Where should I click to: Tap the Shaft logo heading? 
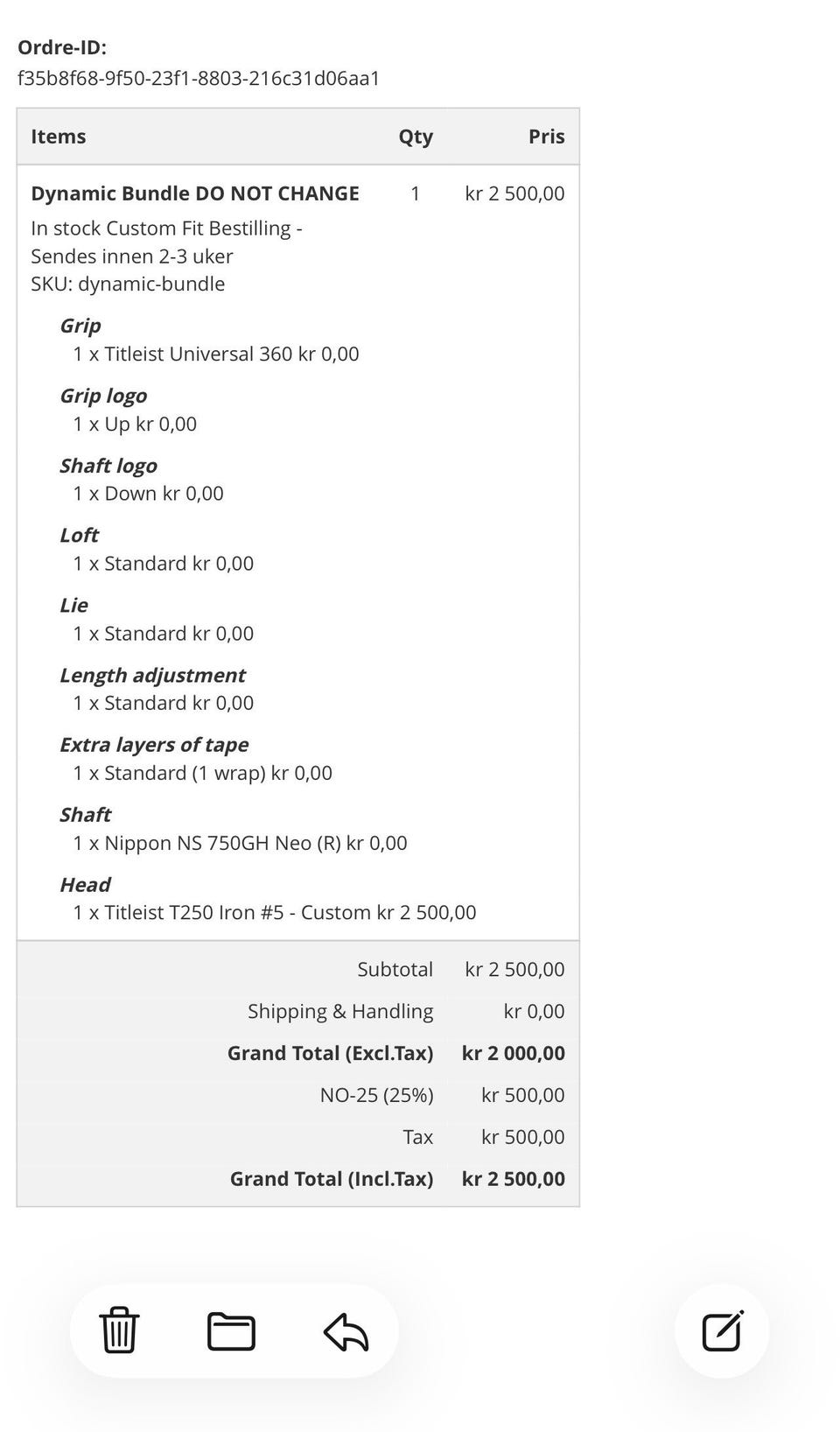pyautogui.click(x=108, y=466)
